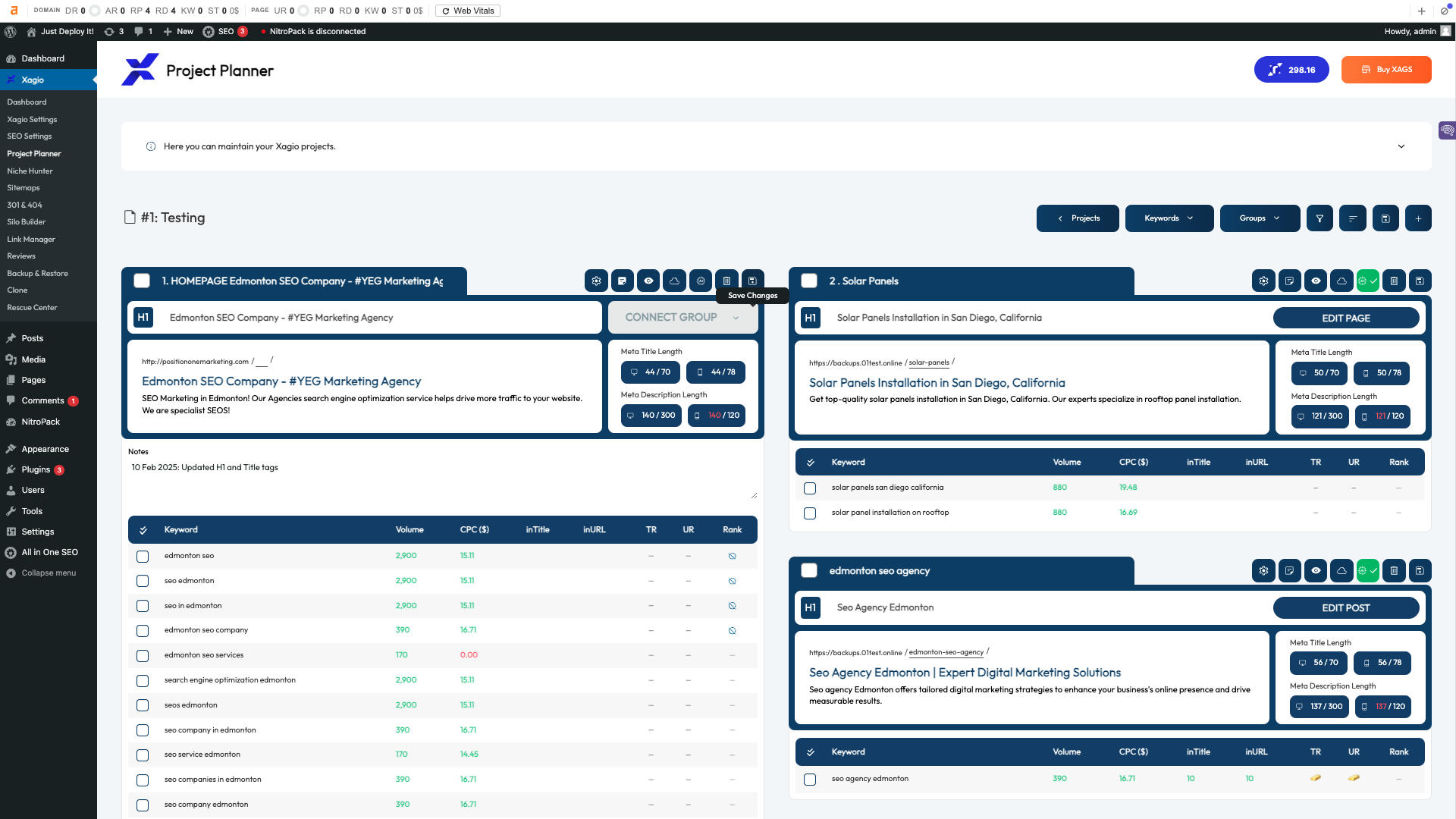Click EDIT POST for Seo Agency Edmonton
This screenshot has height=819, width=1456.
pos(1345,608)
